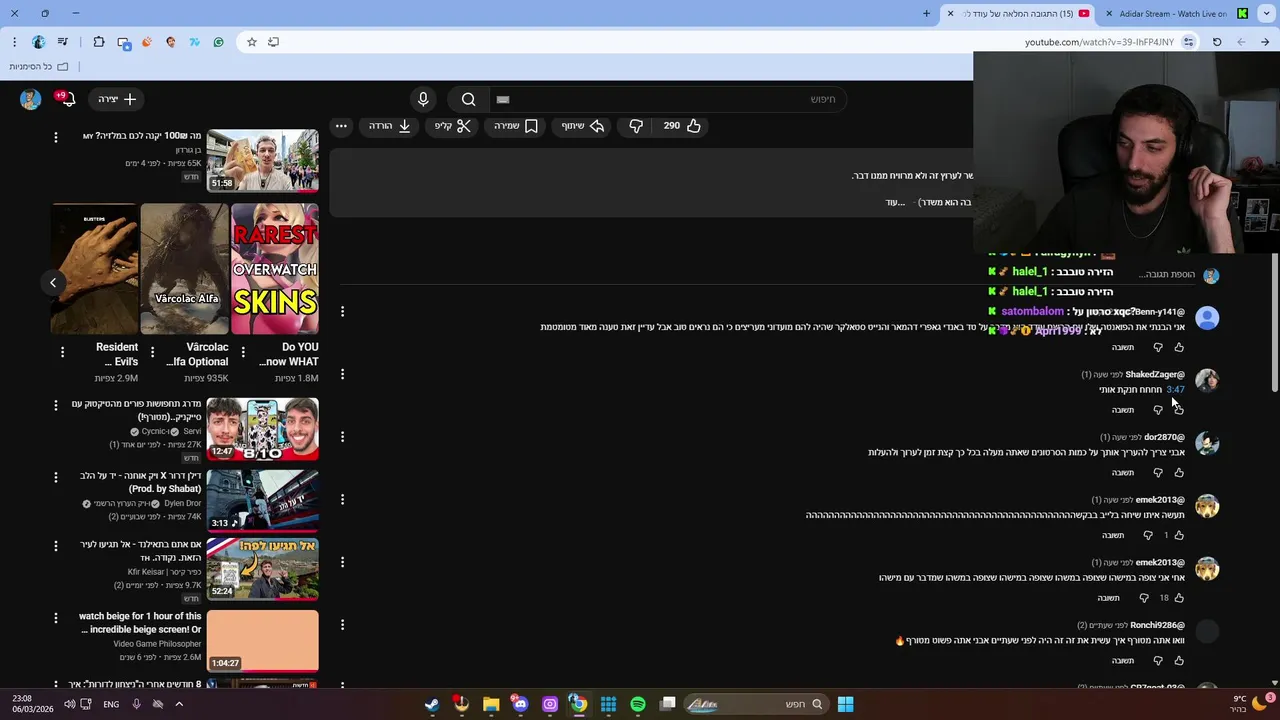Open a new browser tab
Screen dimensions: 1280x720
click(x=926, y=14)
